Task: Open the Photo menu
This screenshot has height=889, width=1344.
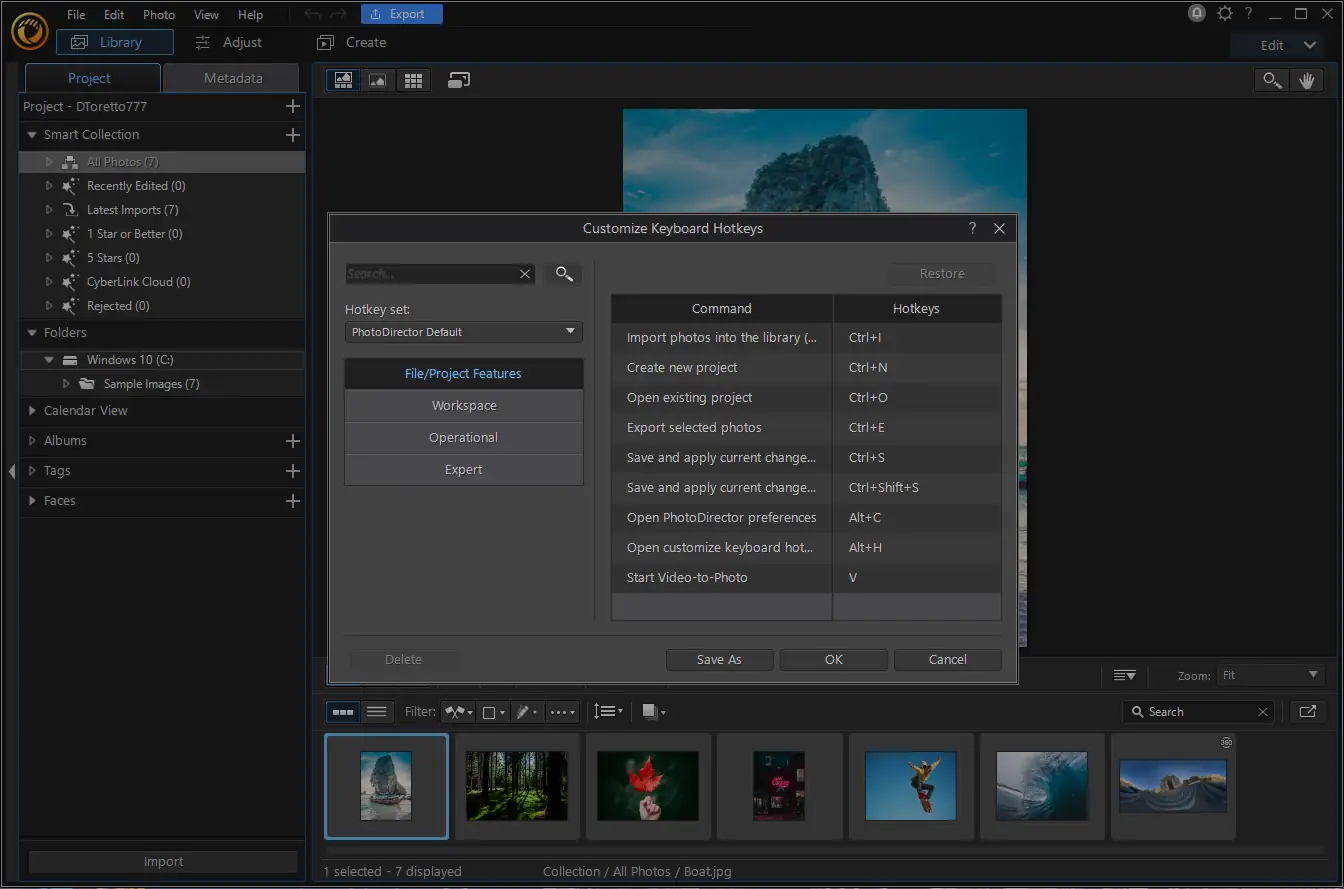Action: click(x=159, y=15)
